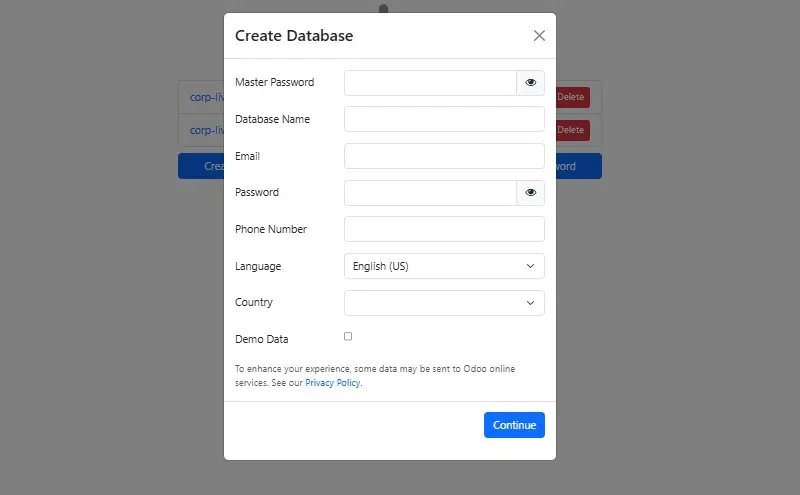Select the Email text field
Viewport: 800px width, 495px height.
[444, 156]
